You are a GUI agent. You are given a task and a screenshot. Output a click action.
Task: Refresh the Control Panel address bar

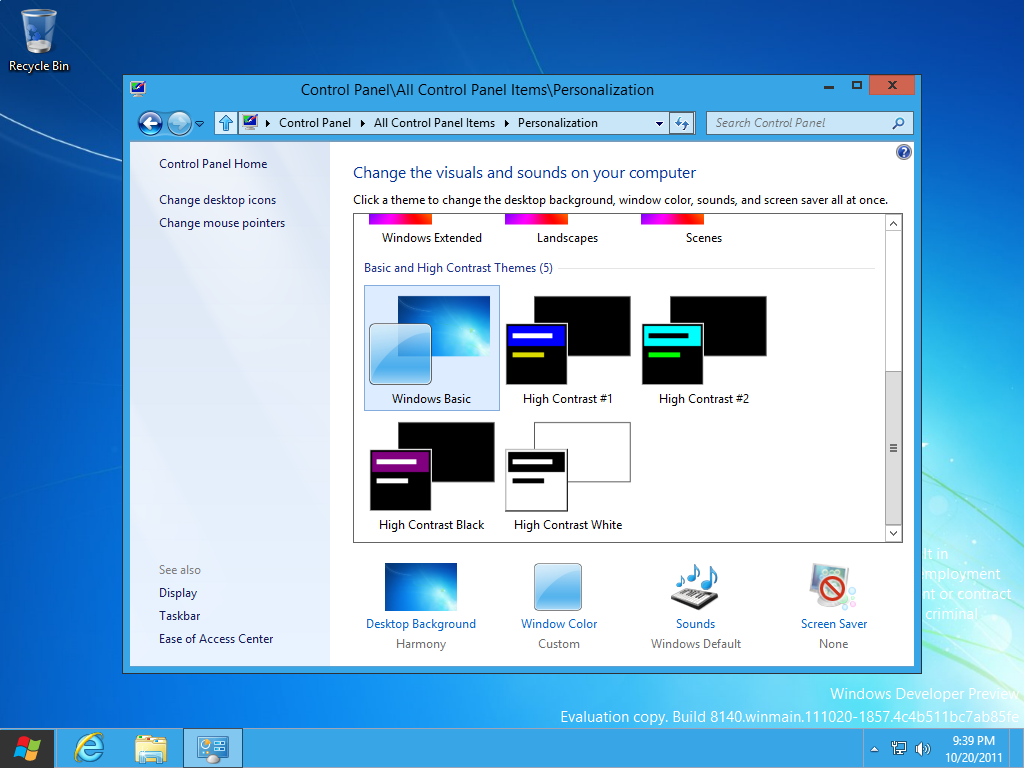(x=682, y=123)
